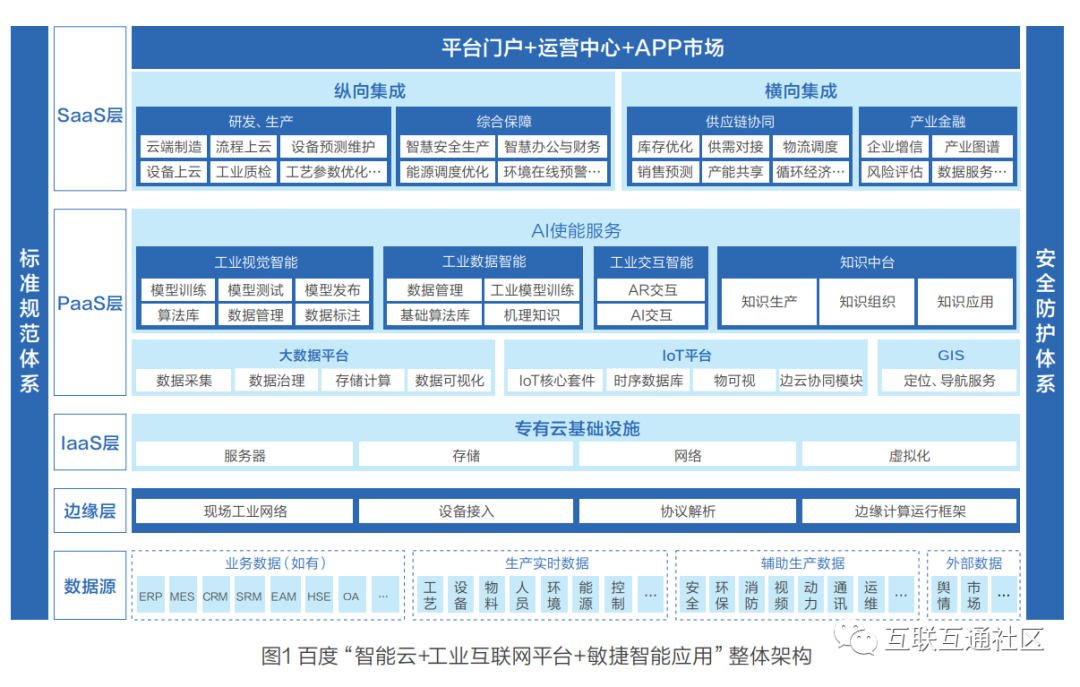
Task: Select the 智慧安全生产 box
Action: (x=448, y=147)
